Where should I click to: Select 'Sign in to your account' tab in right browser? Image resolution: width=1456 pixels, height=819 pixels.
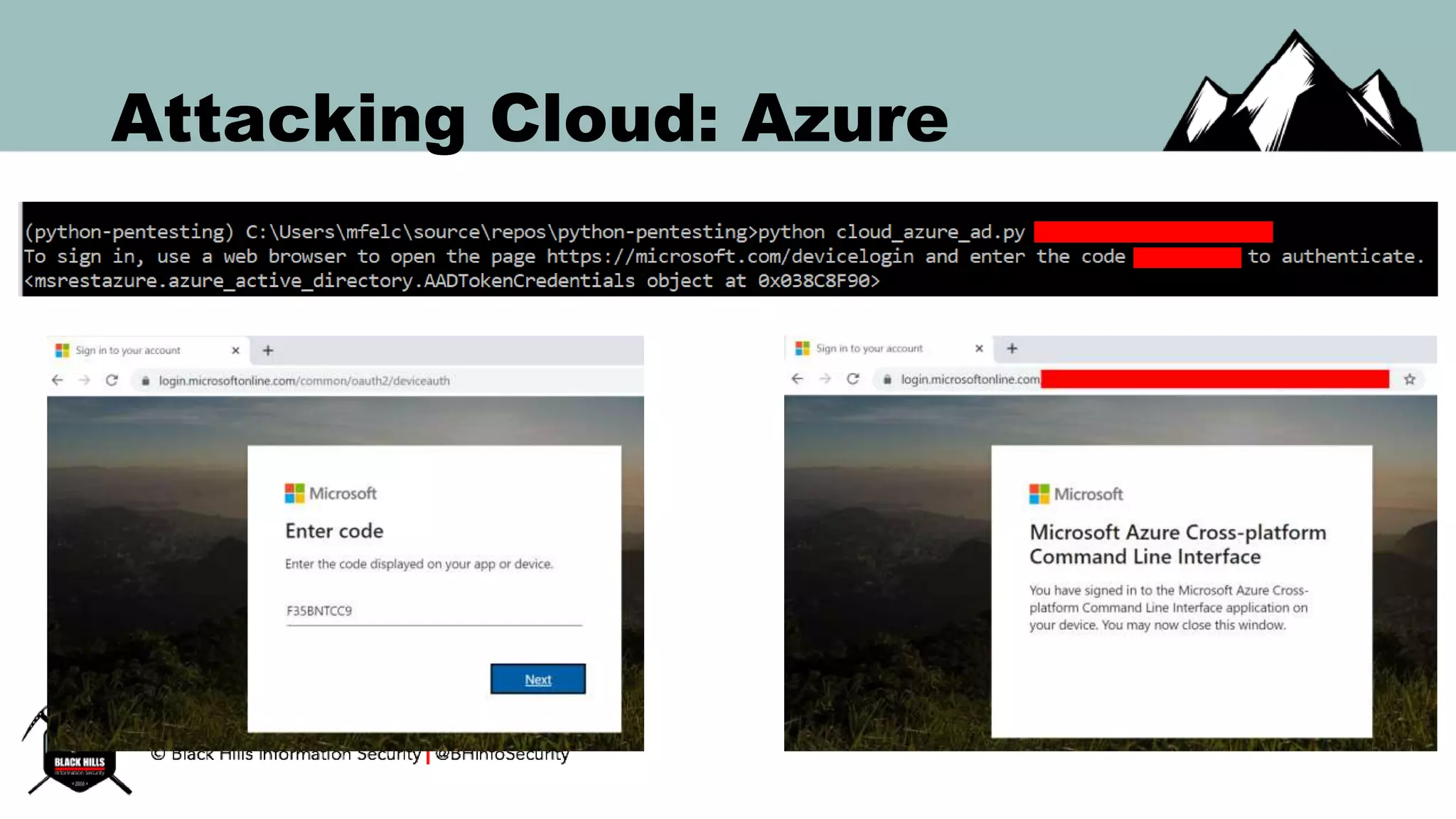(x=889, y=348)
